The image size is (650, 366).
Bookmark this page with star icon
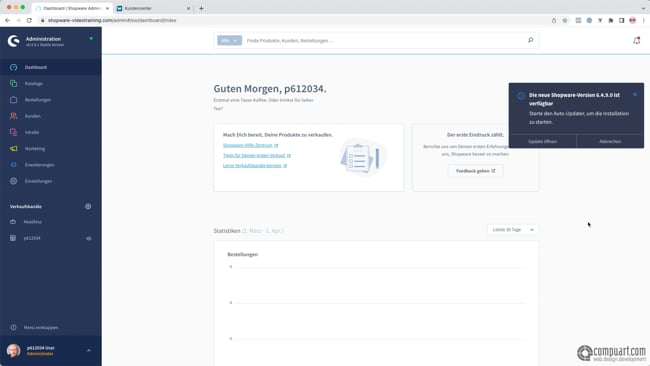(x=565, y=20)
